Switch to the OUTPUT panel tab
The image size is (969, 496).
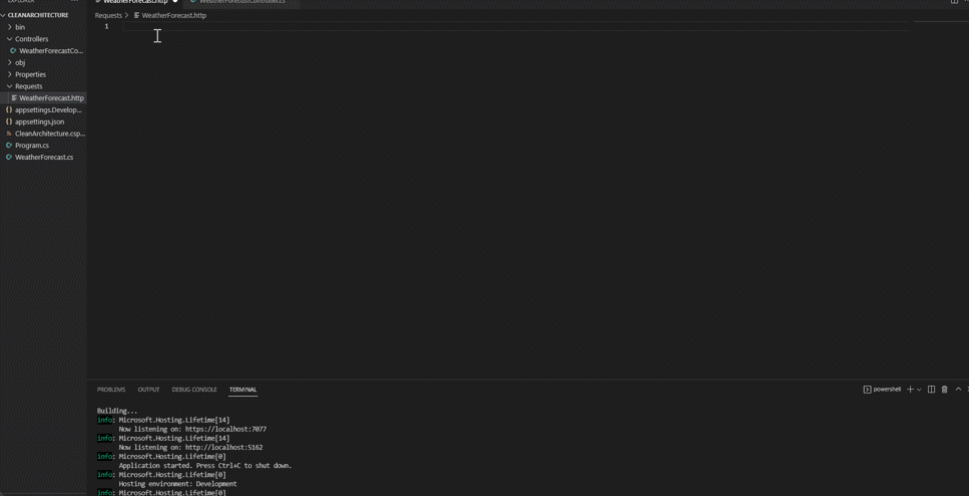148,389
